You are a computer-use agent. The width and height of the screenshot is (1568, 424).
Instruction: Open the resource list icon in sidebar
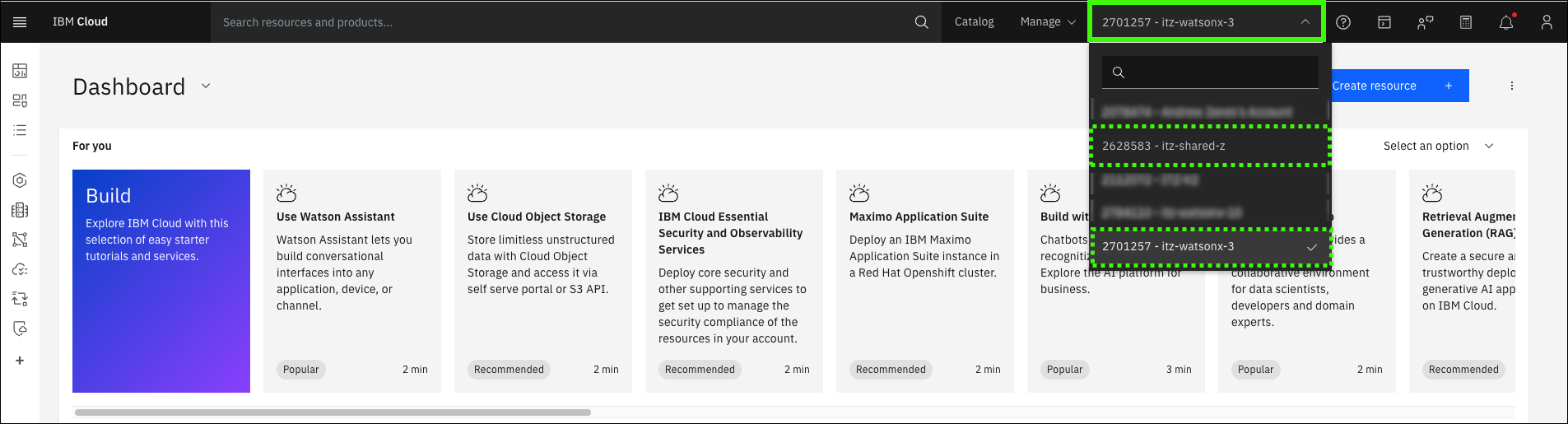[x=20, y=130]
